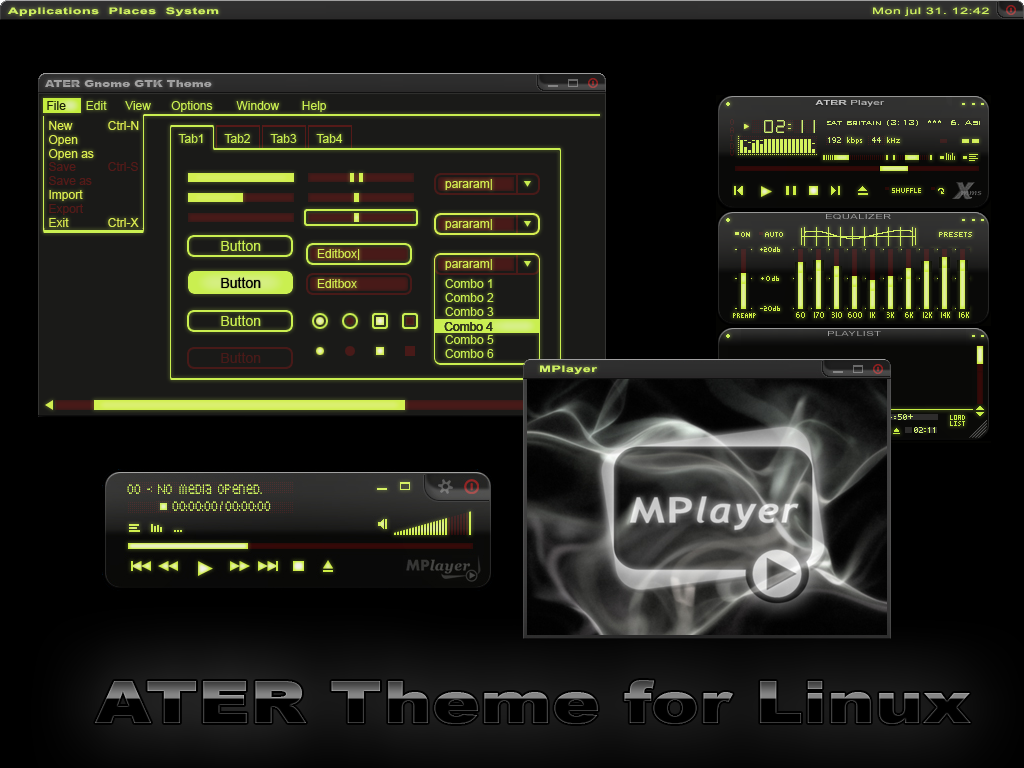
Task: Click the clock showing Mon jul 31
Action: 931,10
